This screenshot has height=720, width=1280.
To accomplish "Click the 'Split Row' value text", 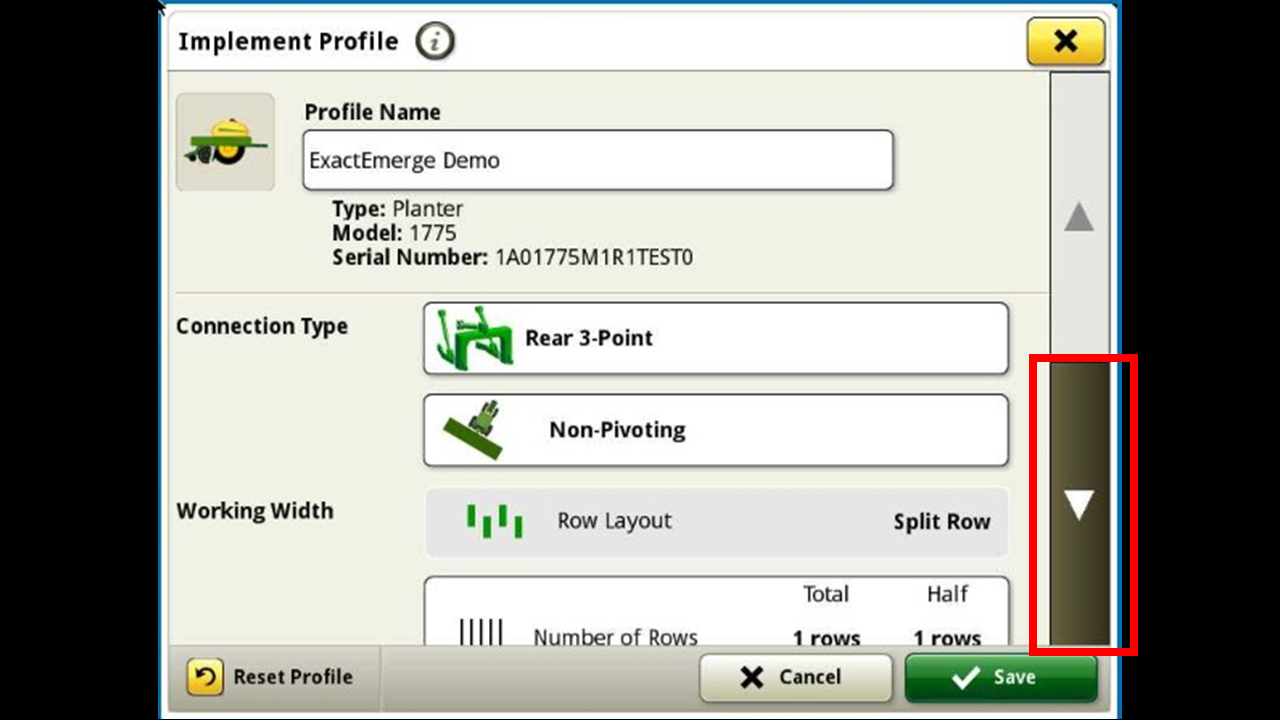I will (x=942, y=522).
